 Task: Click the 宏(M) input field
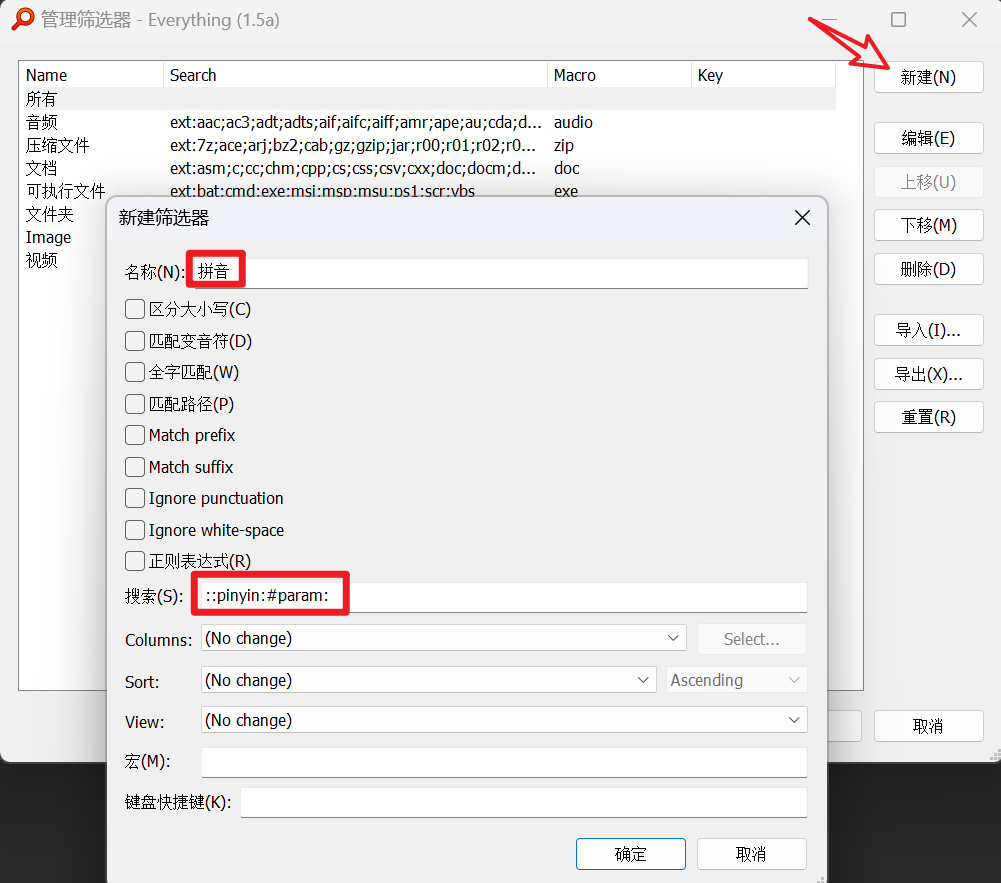[x=504, y=762]
